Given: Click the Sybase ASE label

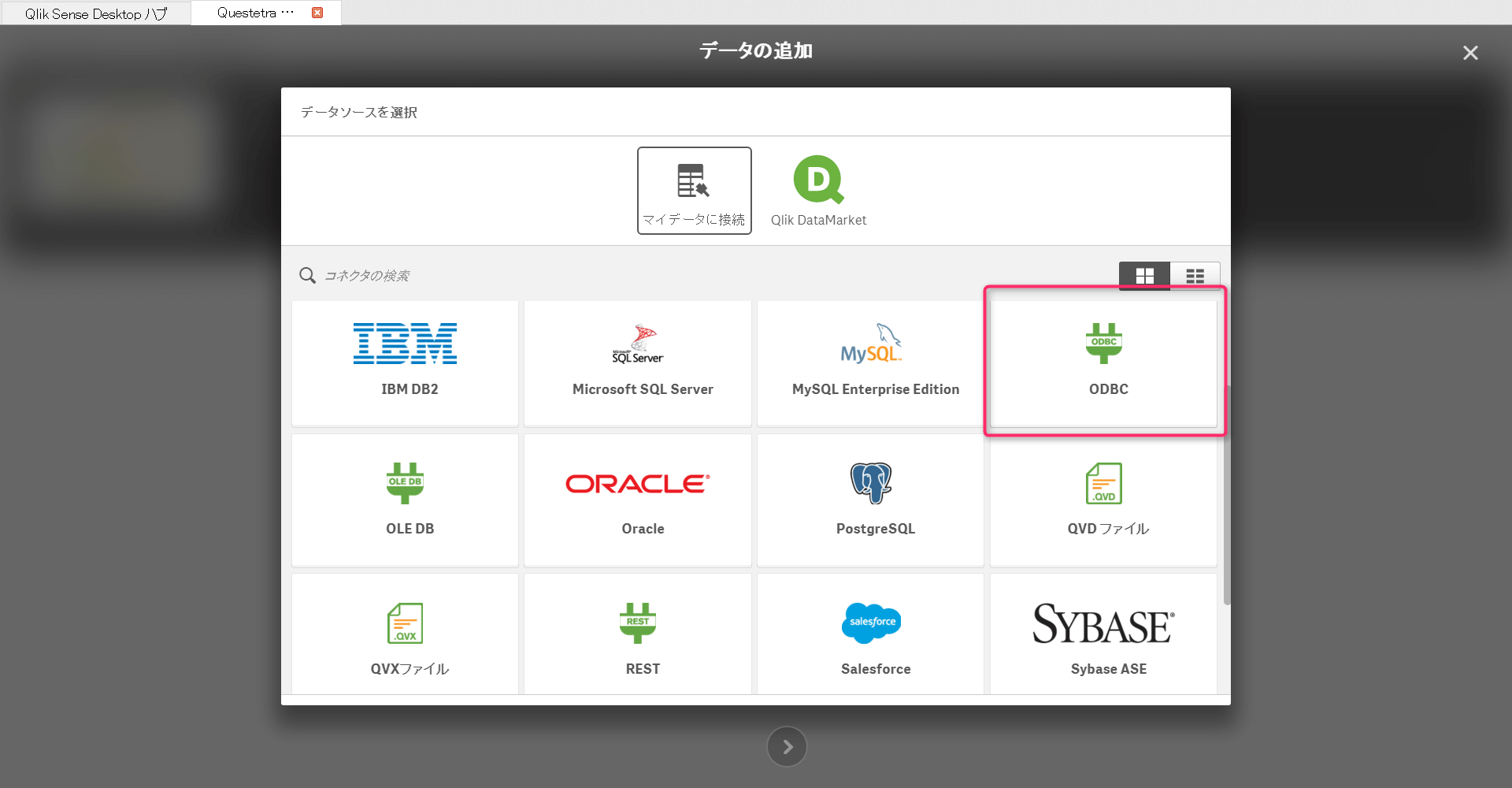Looking at the screenshot, I should 1109,669.
